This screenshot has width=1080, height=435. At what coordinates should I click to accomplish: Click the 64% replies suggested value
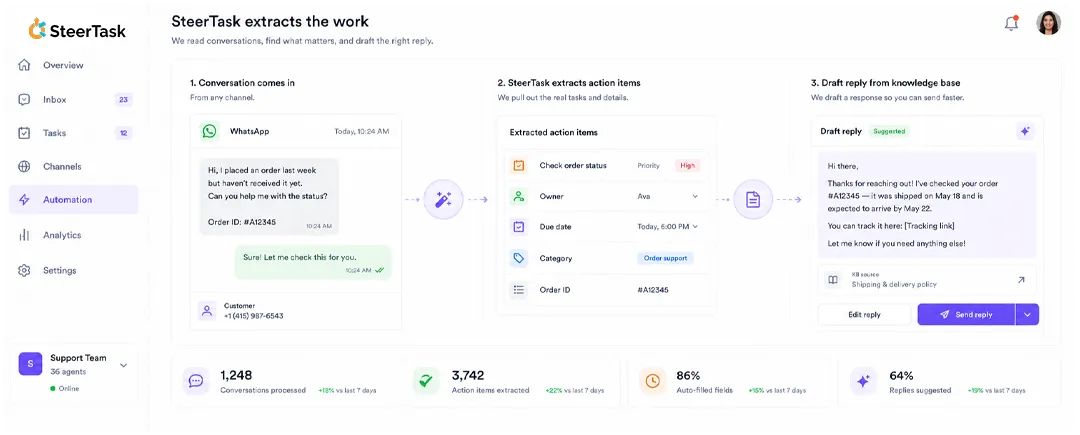point(902,375)
